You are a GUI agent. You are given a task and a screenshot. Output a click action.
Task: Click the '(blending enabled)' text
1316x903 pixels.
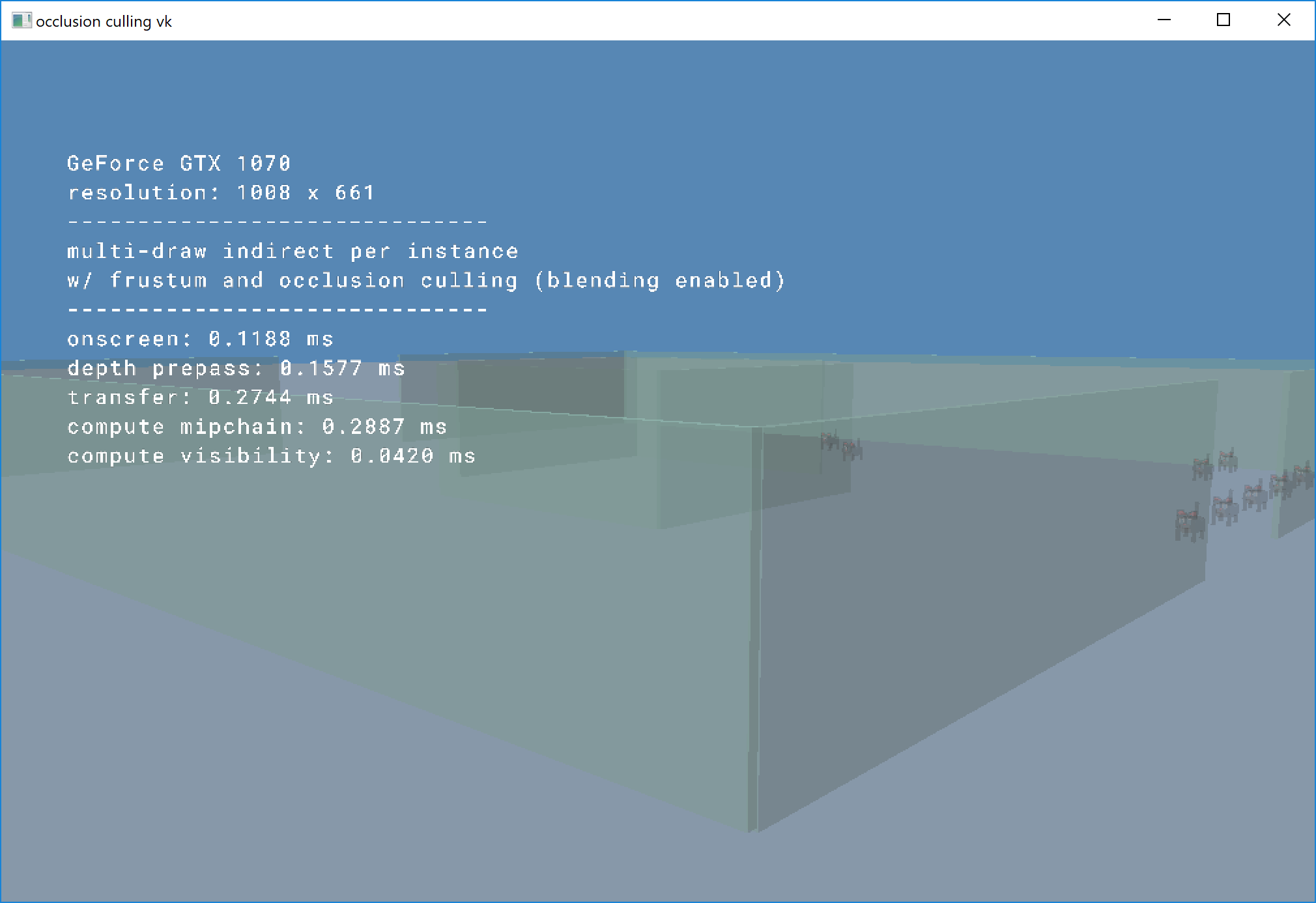659,280
